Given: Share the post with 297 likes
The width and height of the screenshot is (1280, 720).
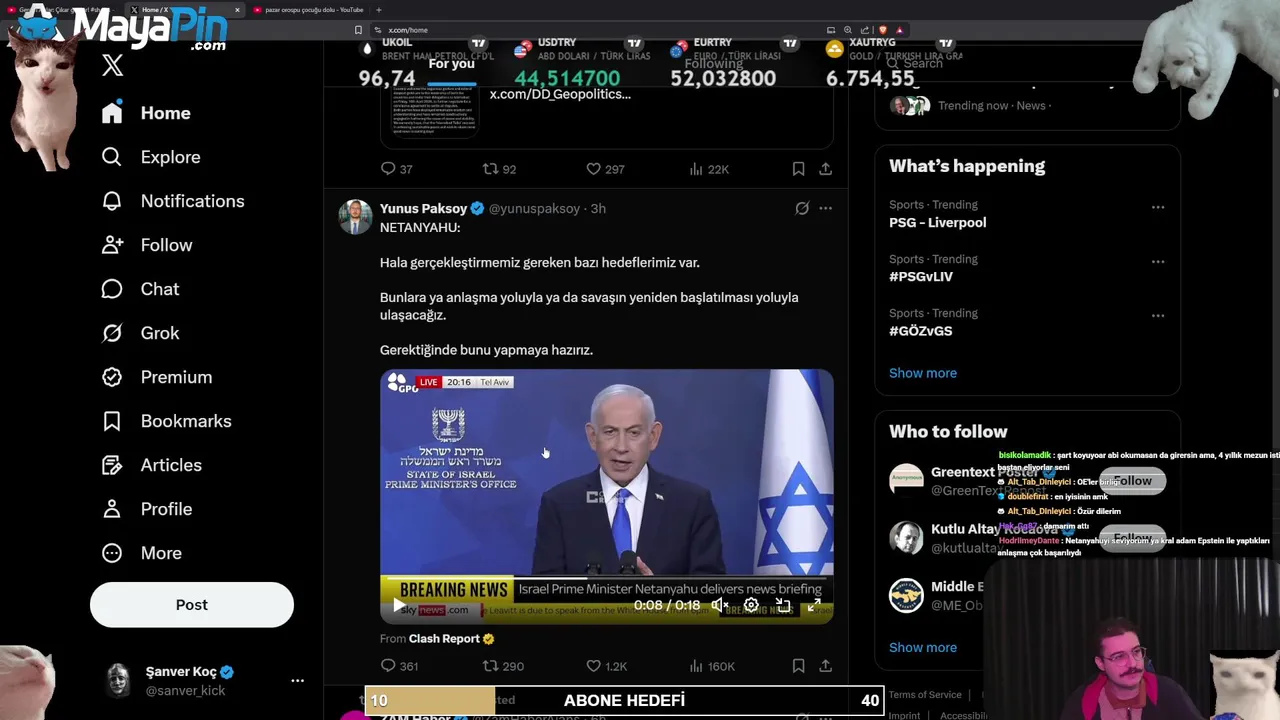Looking at the screenshot, I should (825, 169).
